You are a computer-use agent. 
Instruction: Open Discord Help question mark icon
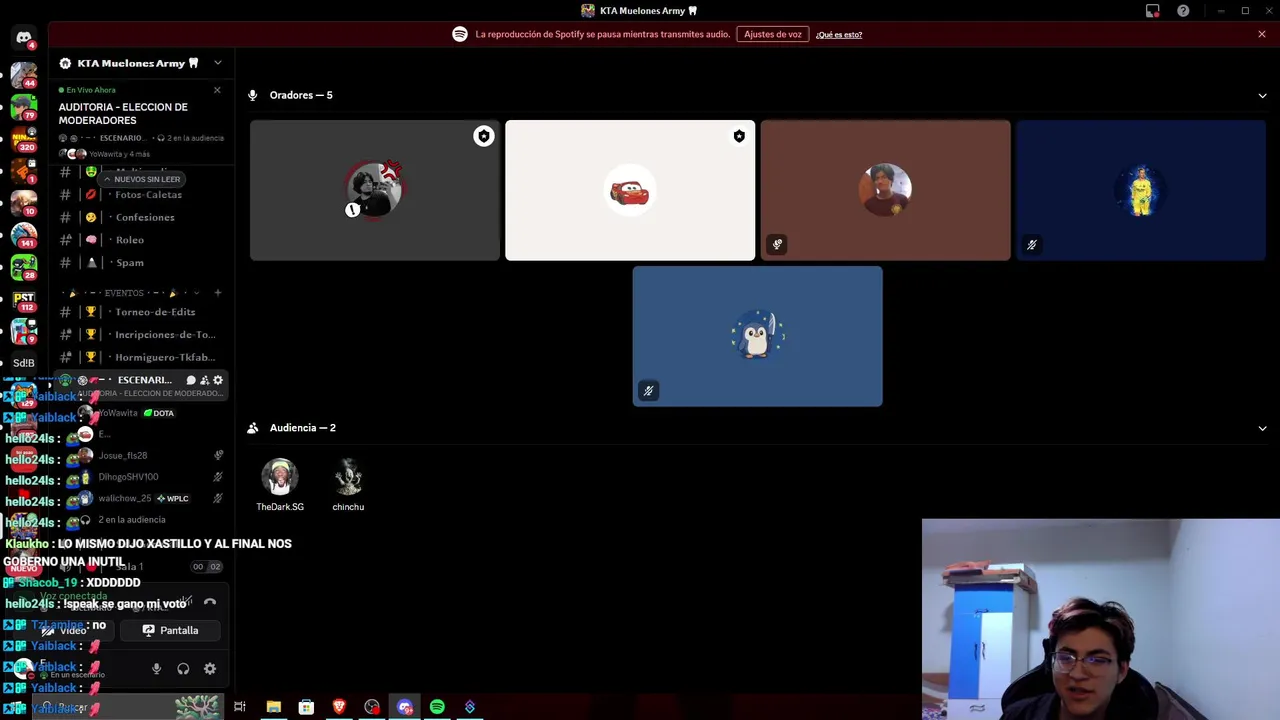pyautogui.click(x=1183, y=11)
